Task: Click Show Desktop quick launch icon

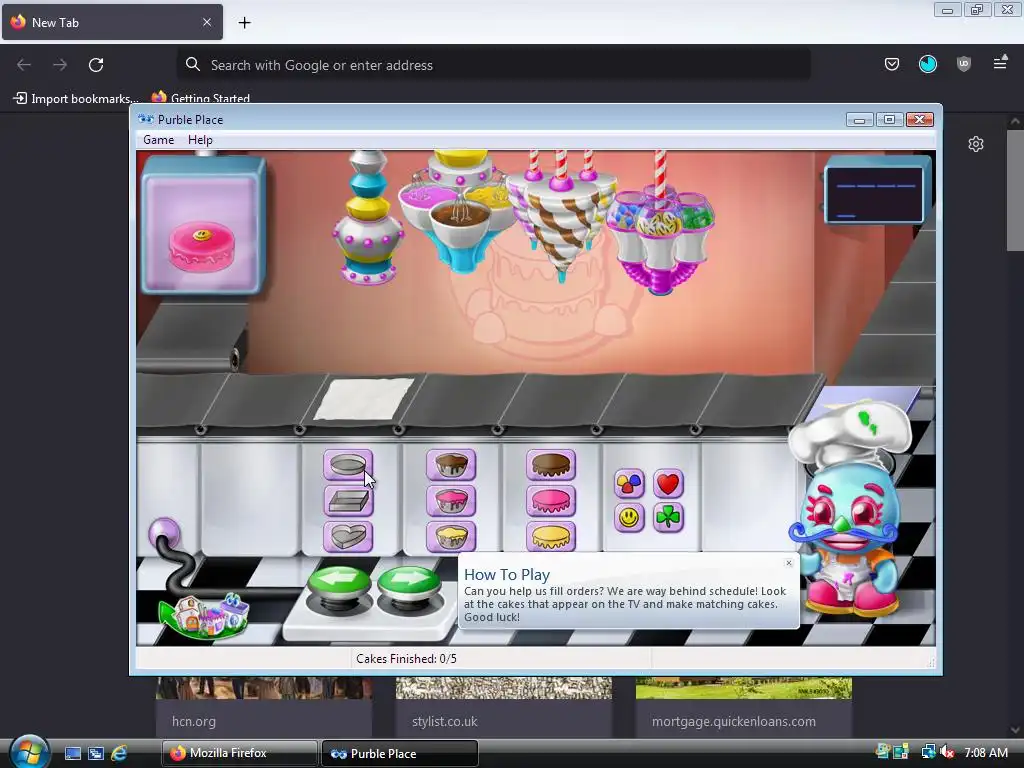Action: (x=72, y=753)
